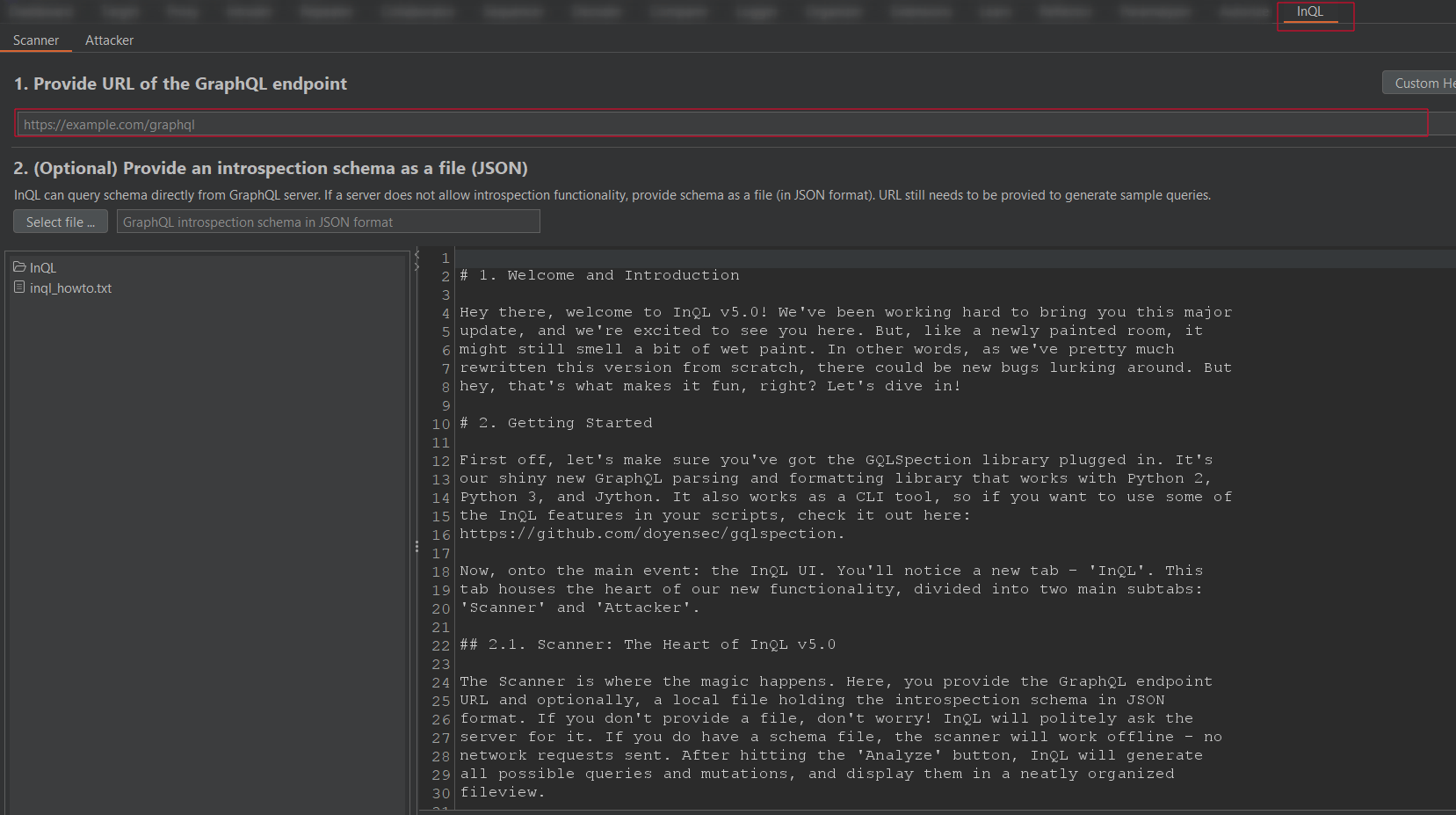
Task: Open the InQL extension tab
Action: point(1309,12)
